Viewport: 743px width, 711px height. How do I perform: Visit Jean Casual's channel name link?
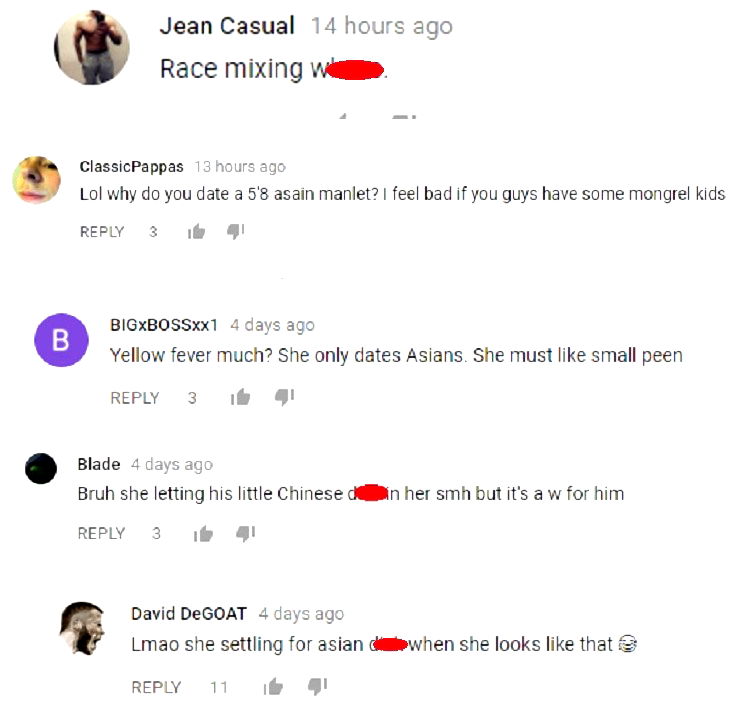coord(227,26)
